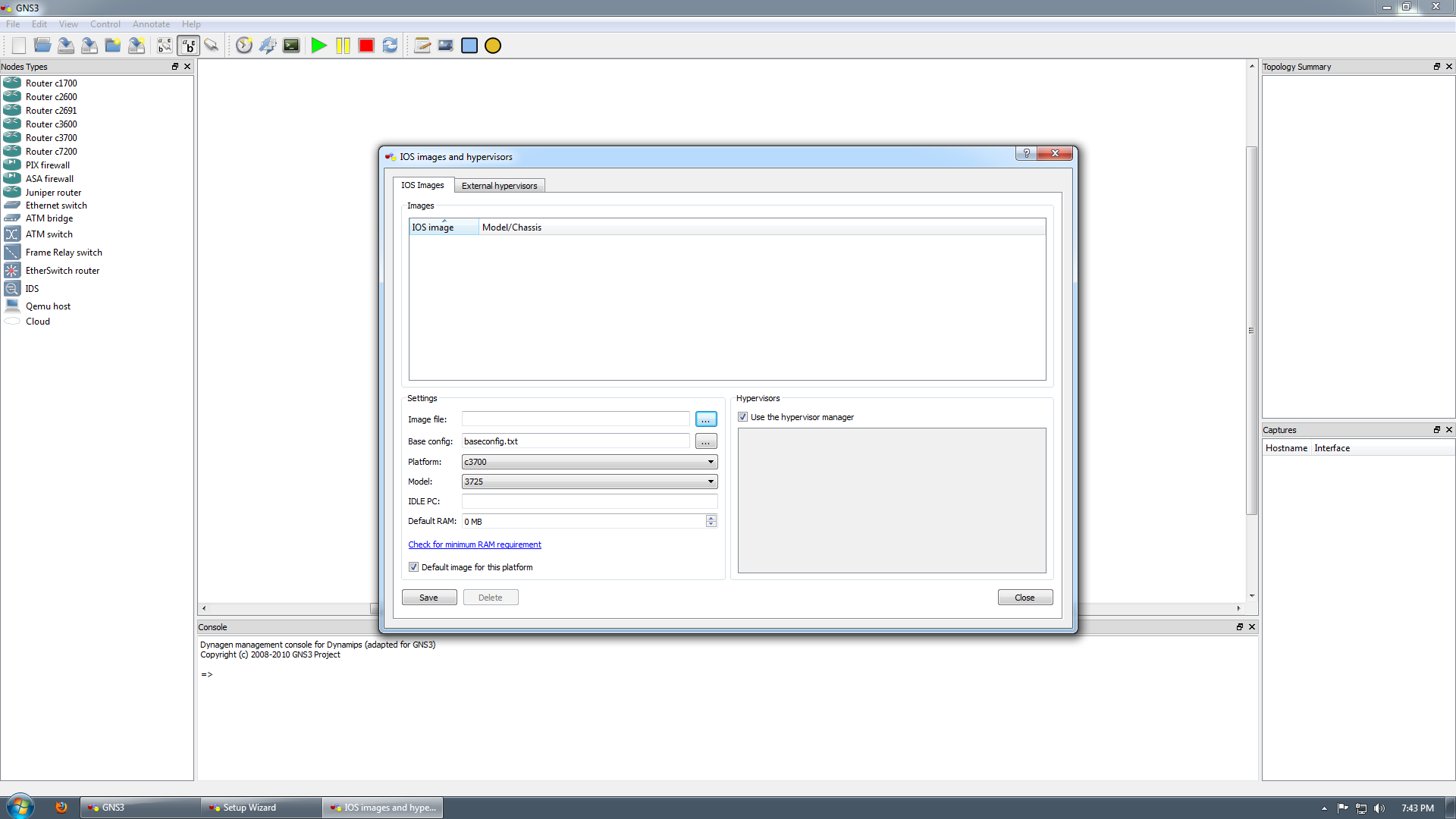The height and width of the screenshot is (819, 1456).
Task: Click the Base config text field
Action: 576,441
